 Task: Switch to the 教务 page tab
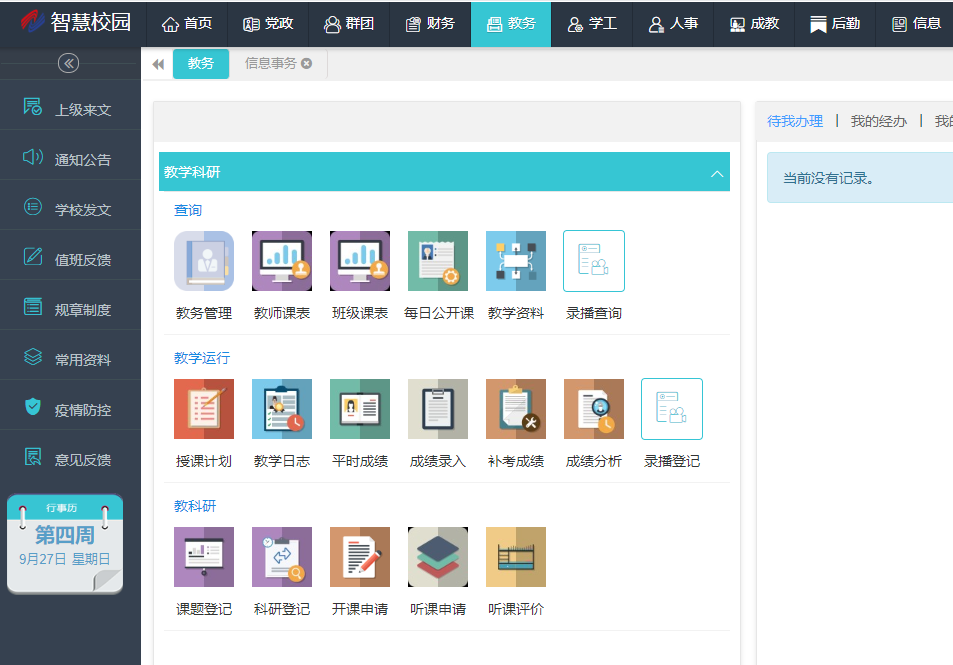coord(201,64)
